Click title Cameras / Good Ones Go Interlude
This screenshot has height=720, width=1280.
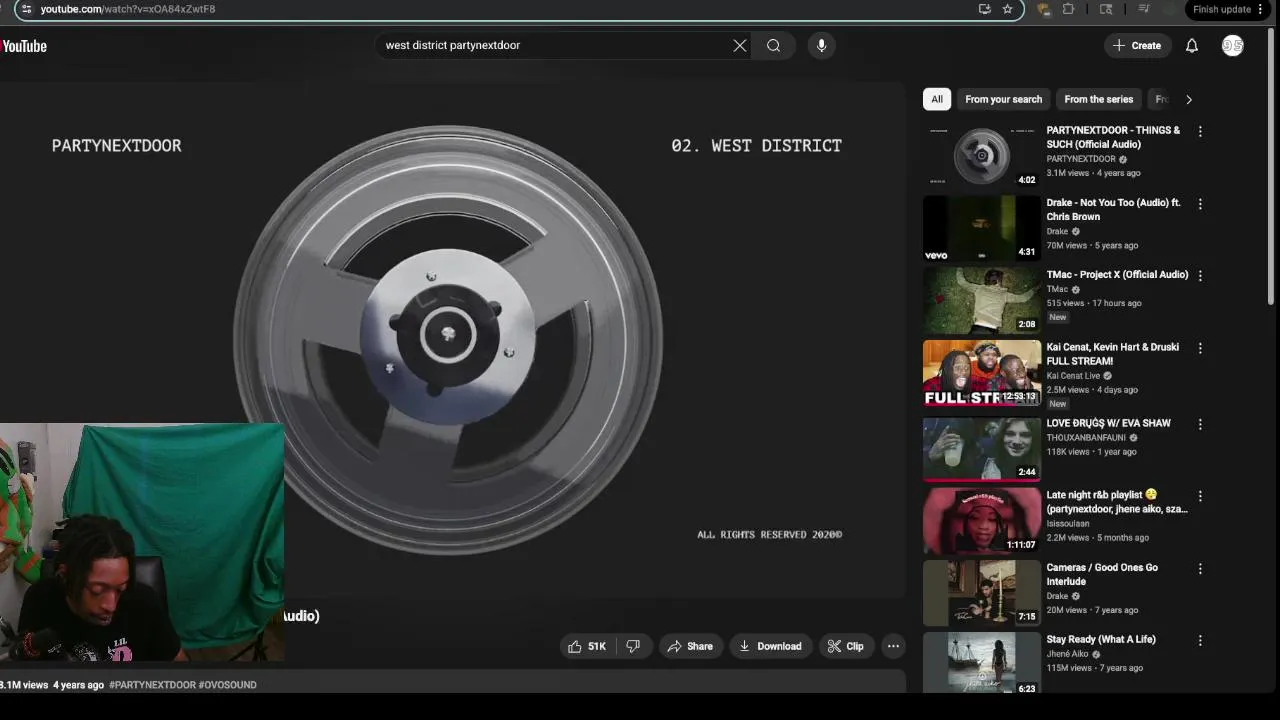pyautogui.click(x=1102, y=574)
